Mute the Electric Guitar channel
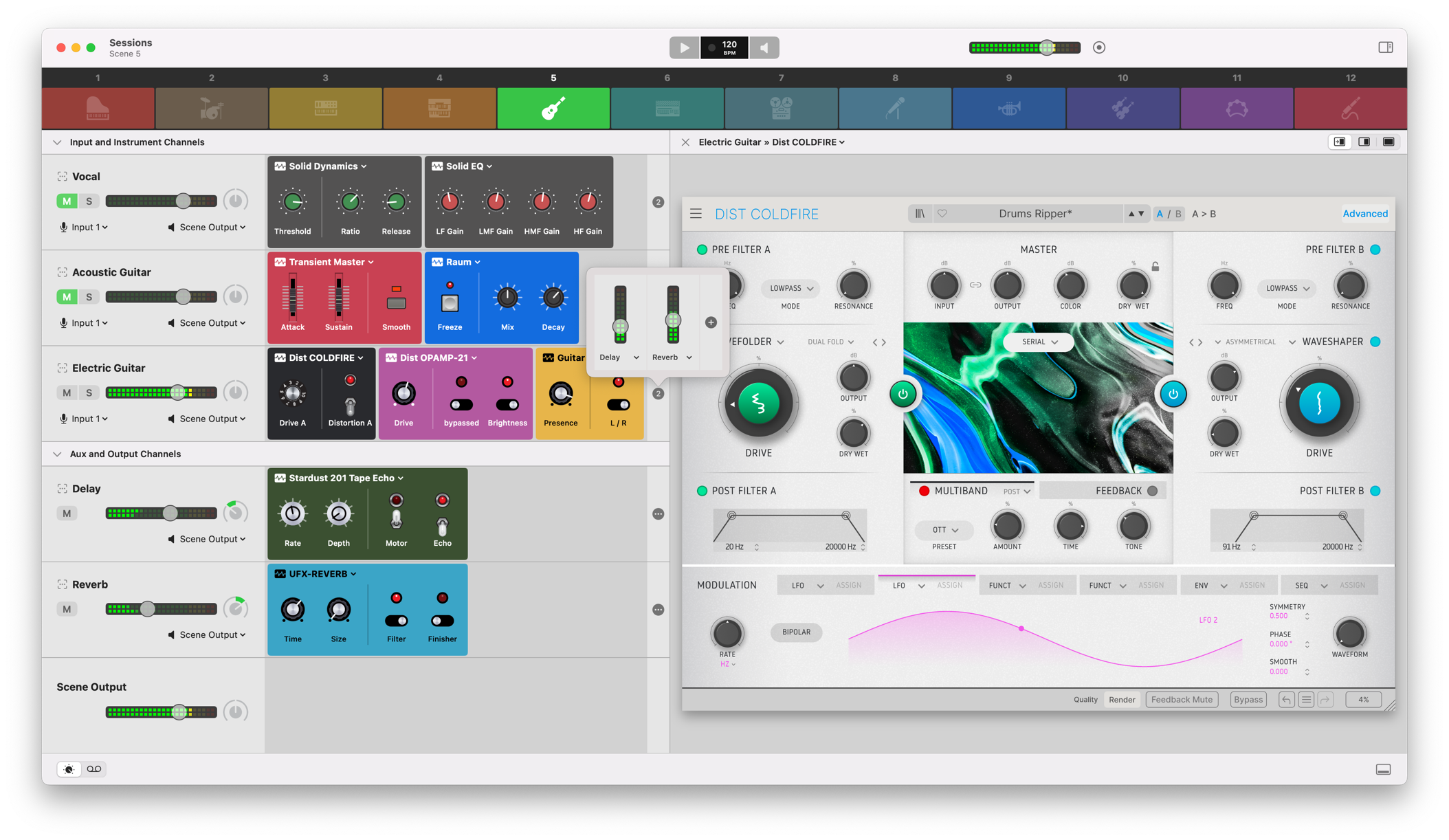The height and width of the screenshot is (840, 1449). pyautogui.click(x=67, y=393)
